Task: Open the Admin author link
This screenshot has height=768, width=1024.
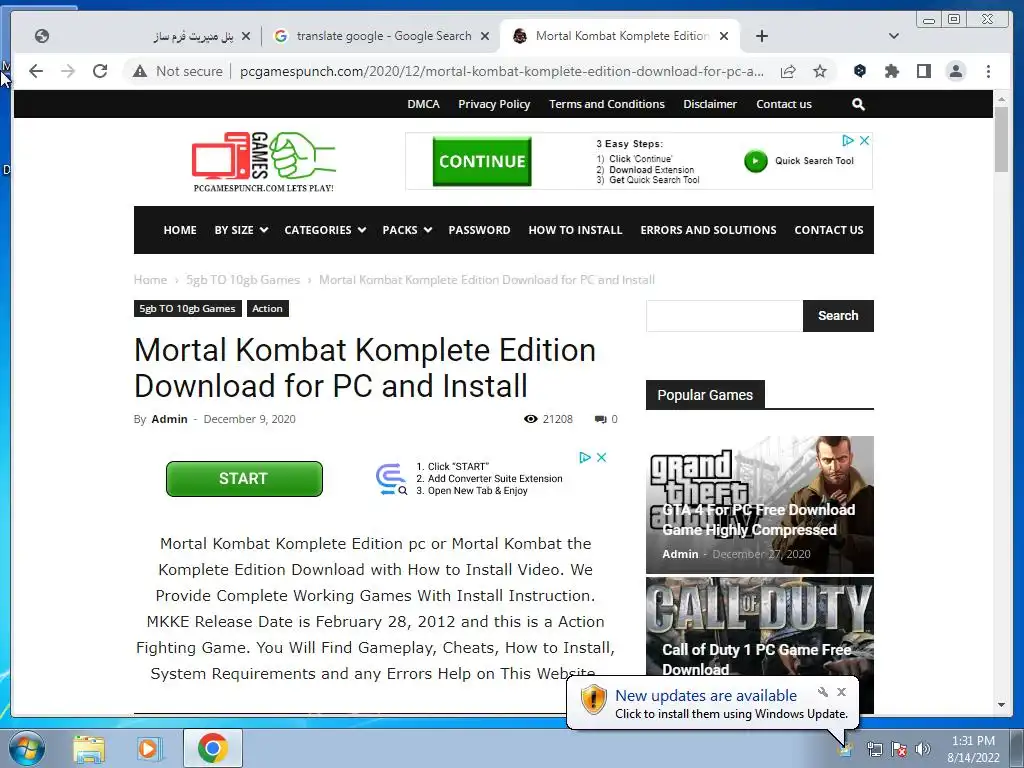Action: tap(169, 419)
